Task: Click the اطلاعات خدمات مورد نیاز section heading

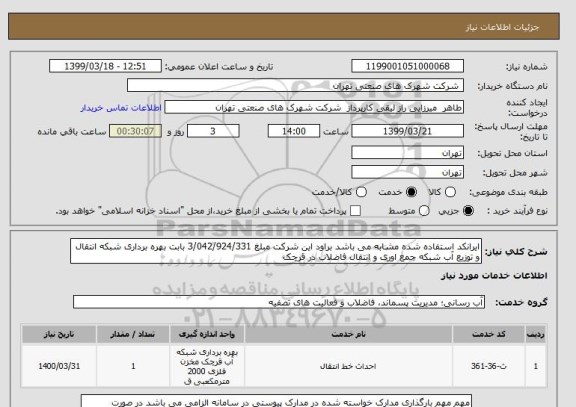Action: point(494,276)
